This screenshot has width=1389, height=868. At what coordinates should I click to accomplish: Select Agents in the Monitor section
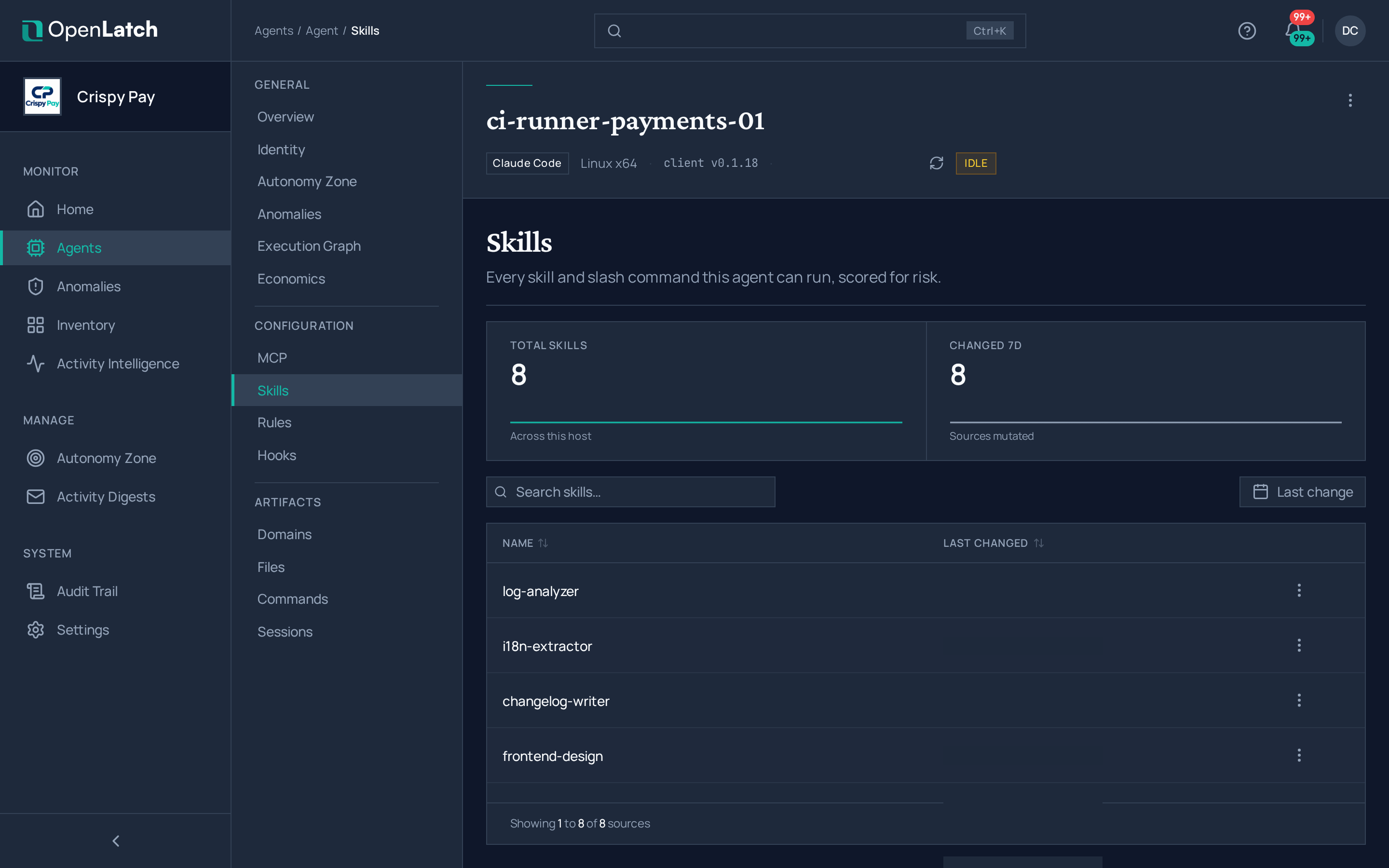click(115, 247)
